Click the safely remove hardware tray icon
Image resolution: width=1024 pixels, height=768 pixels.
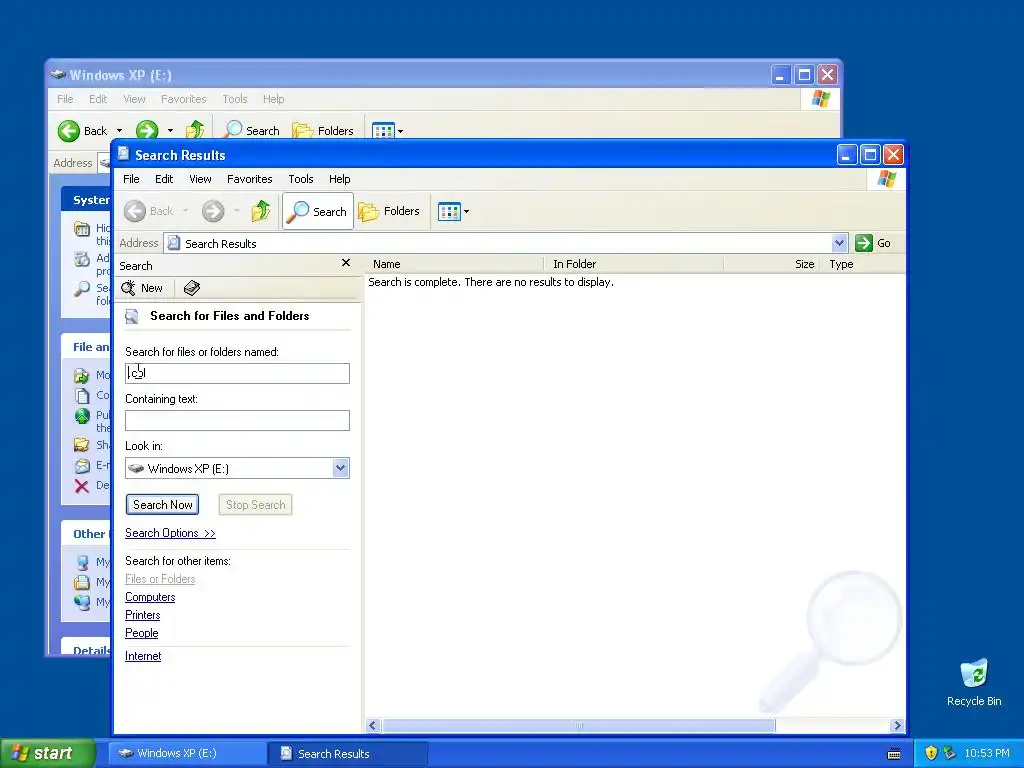click(950, 753)
